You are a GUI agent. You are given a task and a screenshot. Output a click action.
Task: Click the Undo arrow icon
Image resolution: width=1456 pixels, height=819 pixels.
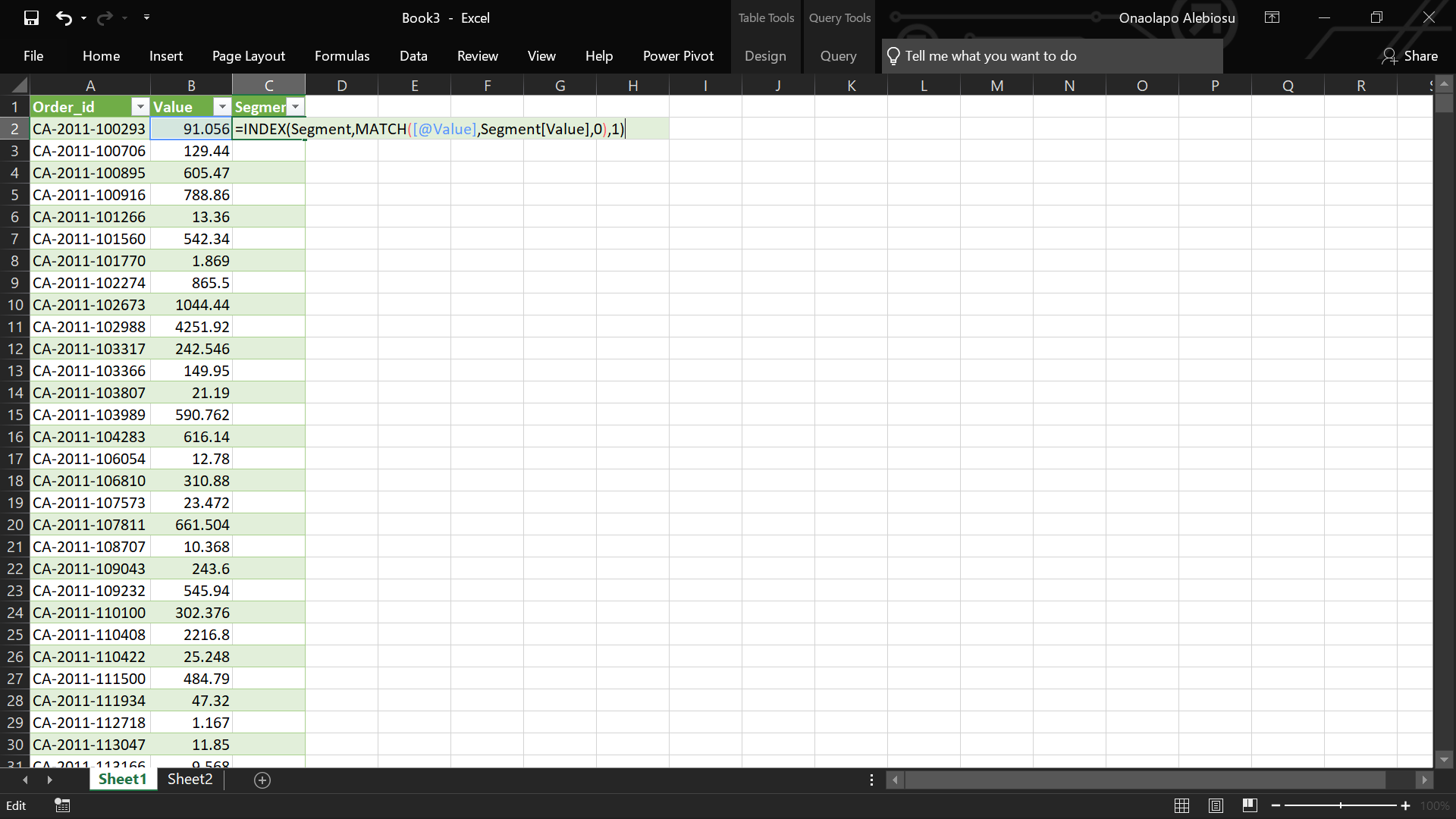coord(64,18)
